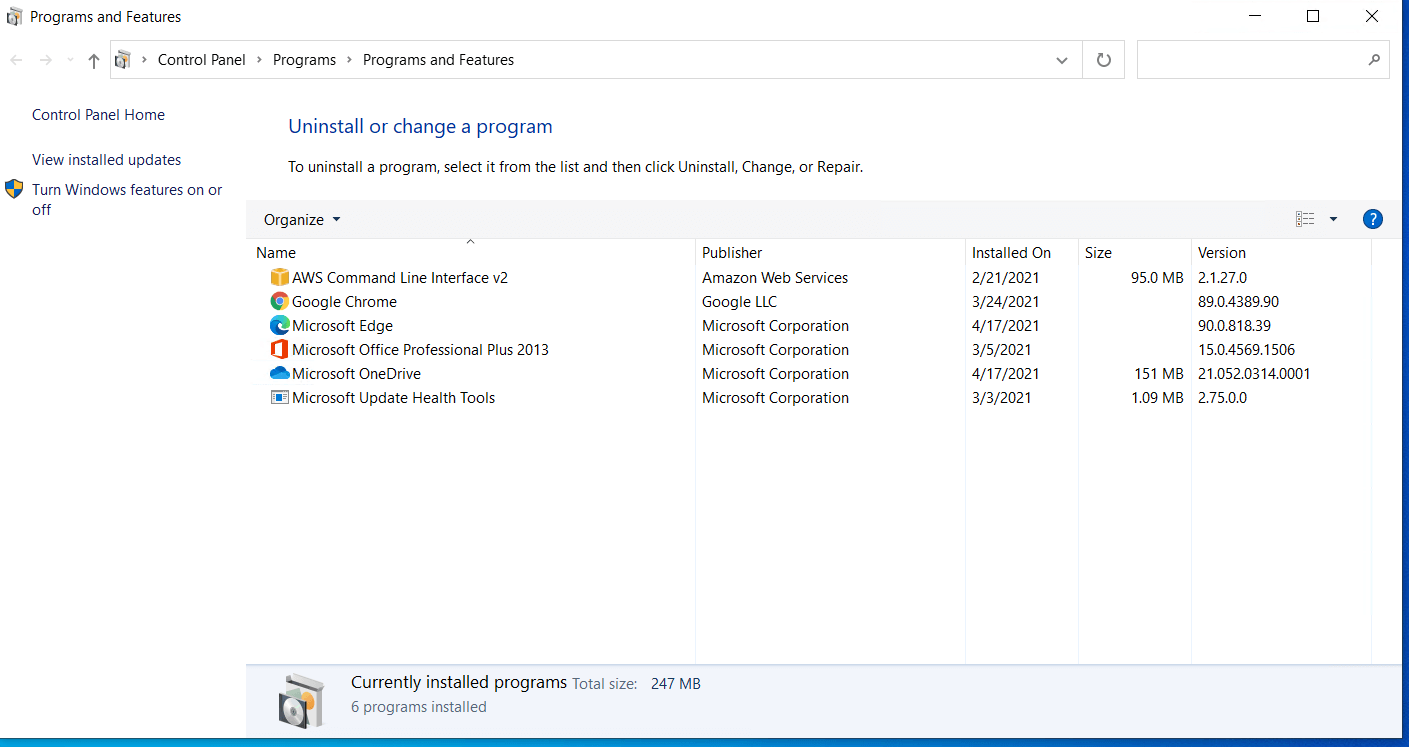
Task: Navigate to Programs via the breadcrumb
Action: (x=304, y=59)
